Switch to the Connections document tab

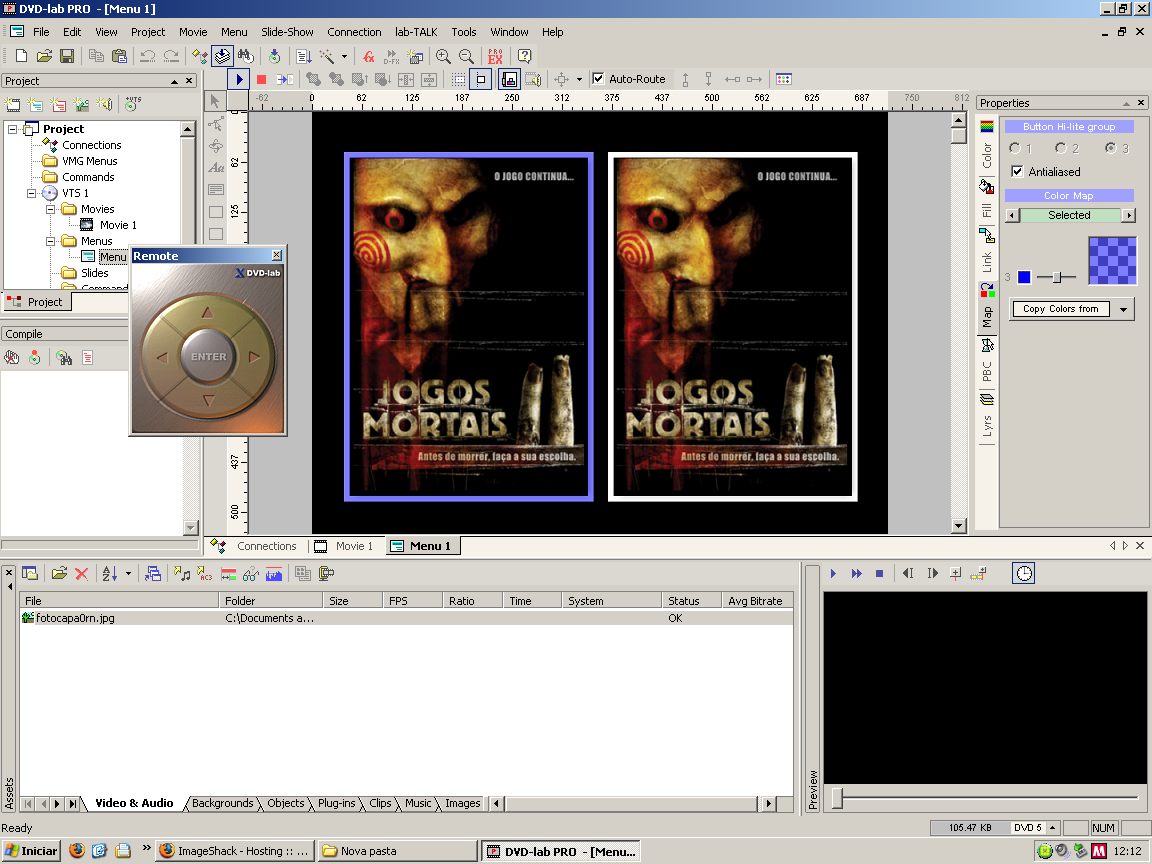(253, 546)
